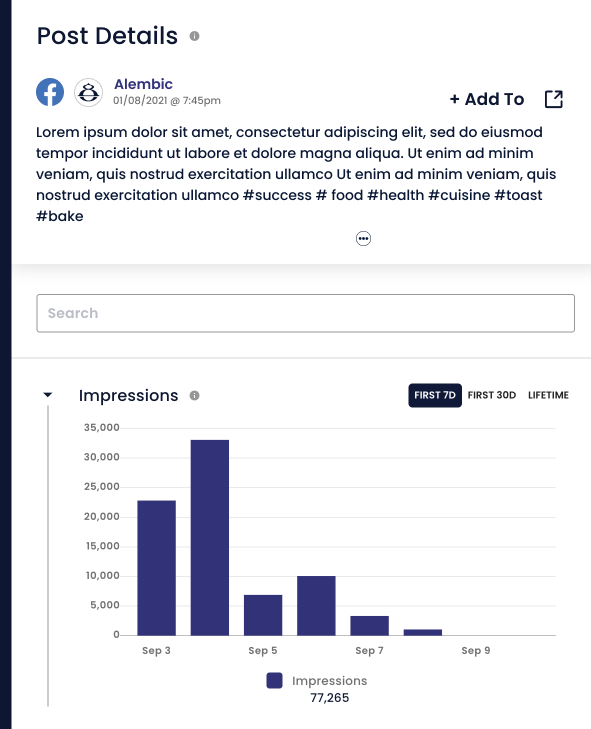Click the + Add To button
Image resolution: width=591 pixels, height=729 pixels.
click(487, 99)
